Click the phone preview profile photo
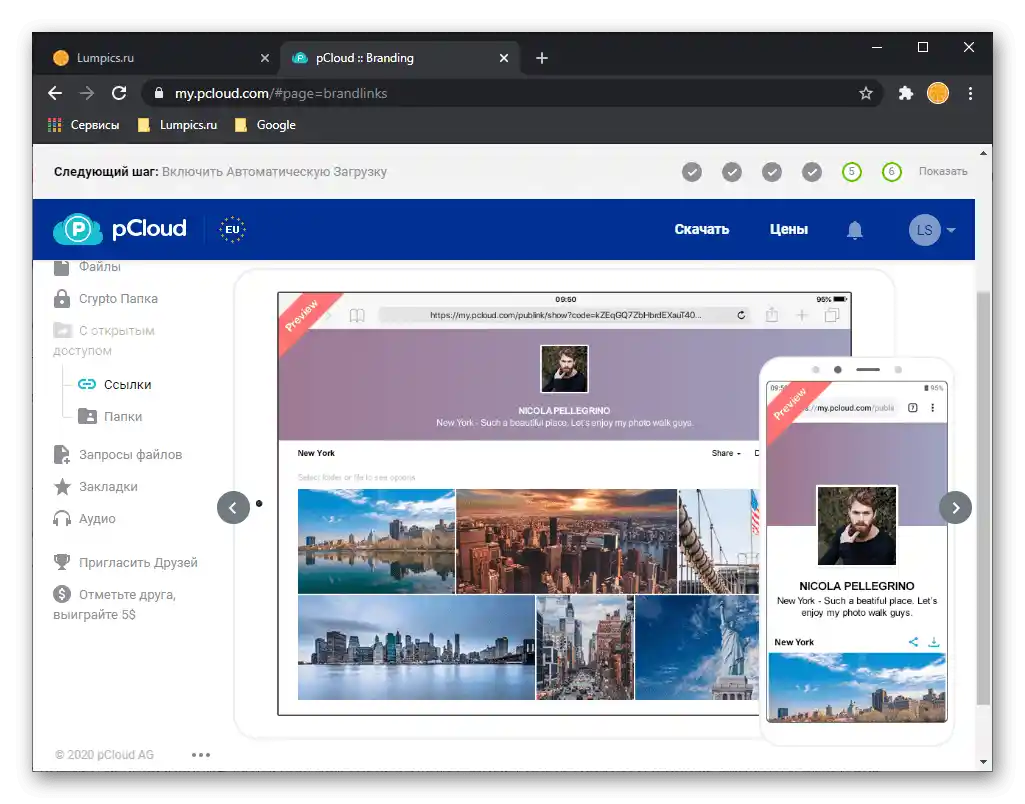The image size is (1025, 804). point(857,526)
